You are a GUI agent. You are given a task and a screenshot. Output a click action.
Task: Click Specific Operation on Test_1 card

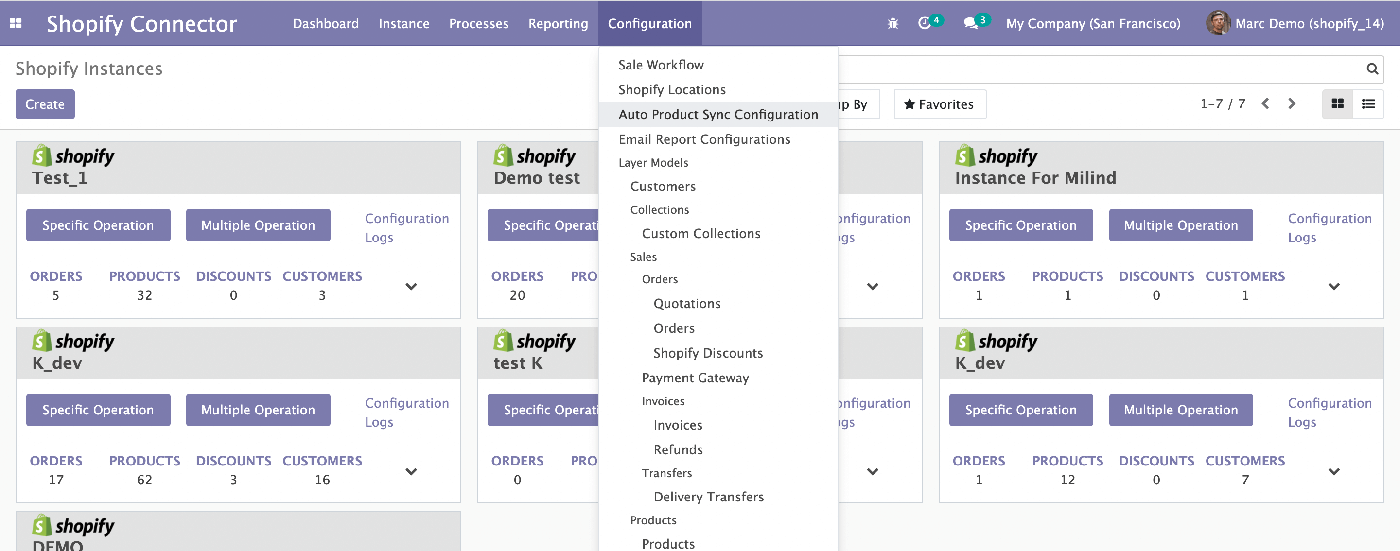[98, 225]
